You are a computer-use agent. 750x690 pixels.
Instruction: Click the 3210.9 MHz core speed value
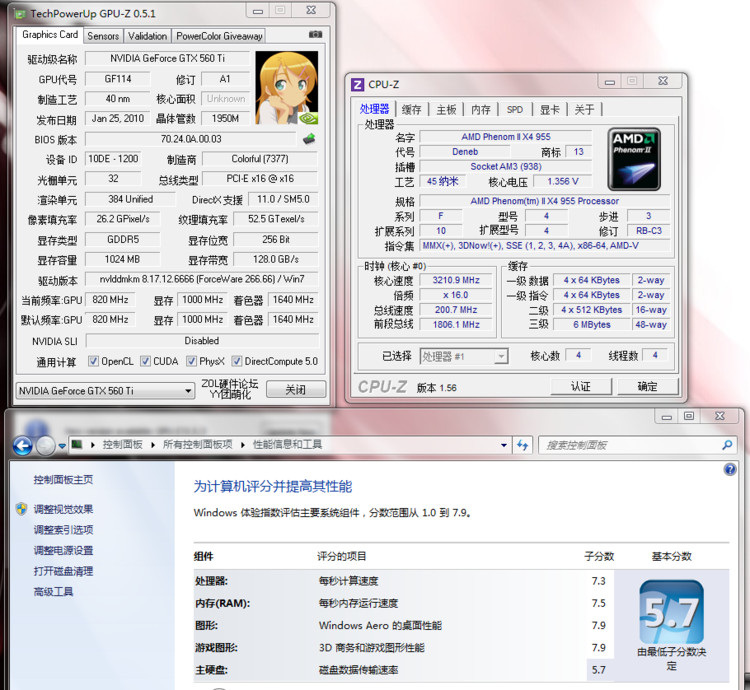click(456, 280)
